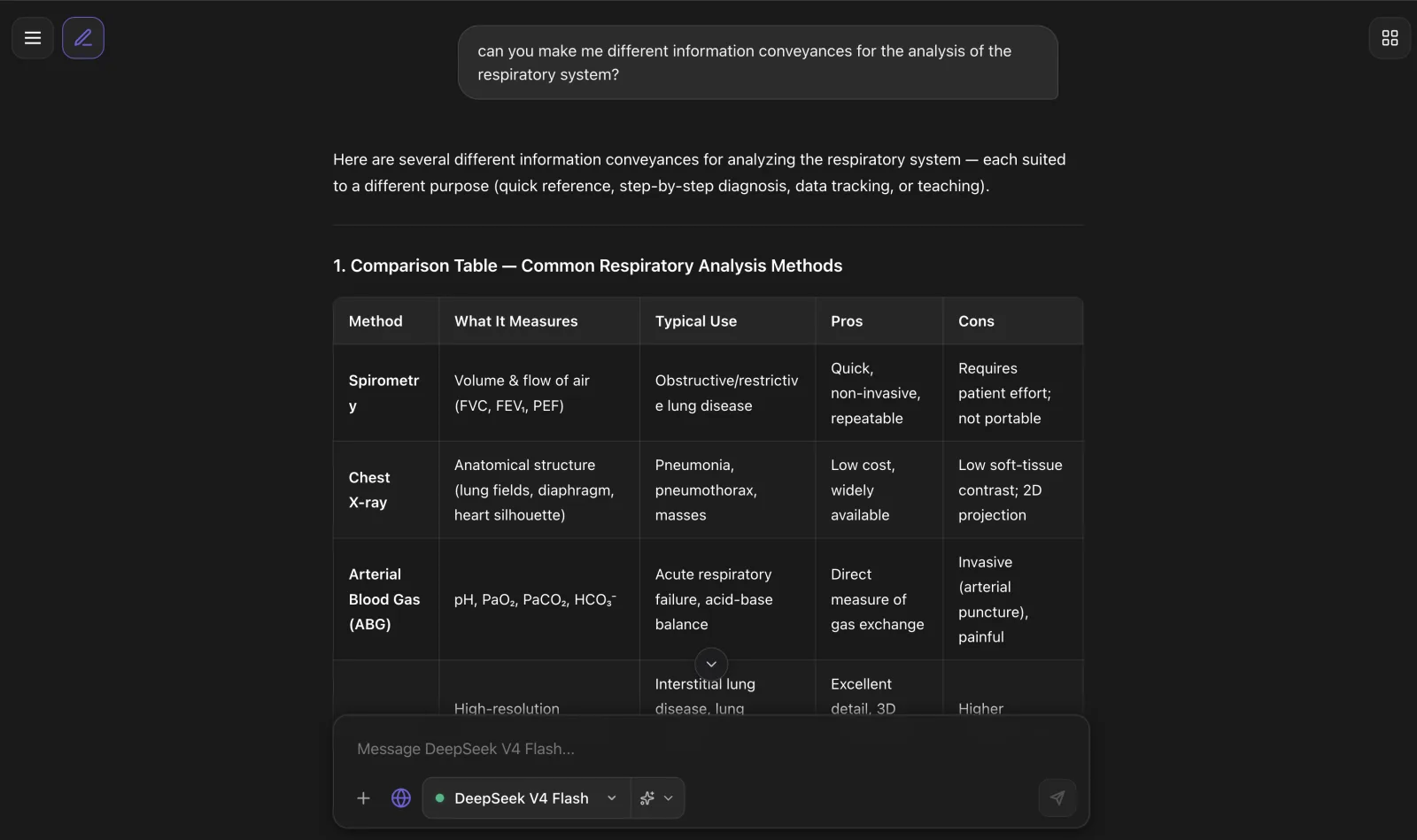Click the send message arrow button

point(1057,798)
